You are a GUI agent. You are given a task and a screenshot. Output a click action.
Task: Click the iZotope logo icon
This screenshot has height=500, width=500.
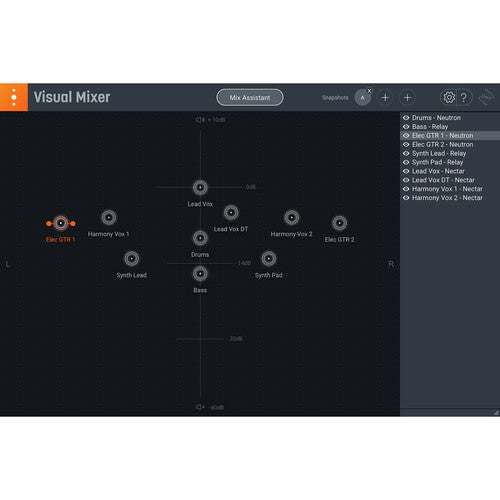click(x=486, y=97)
